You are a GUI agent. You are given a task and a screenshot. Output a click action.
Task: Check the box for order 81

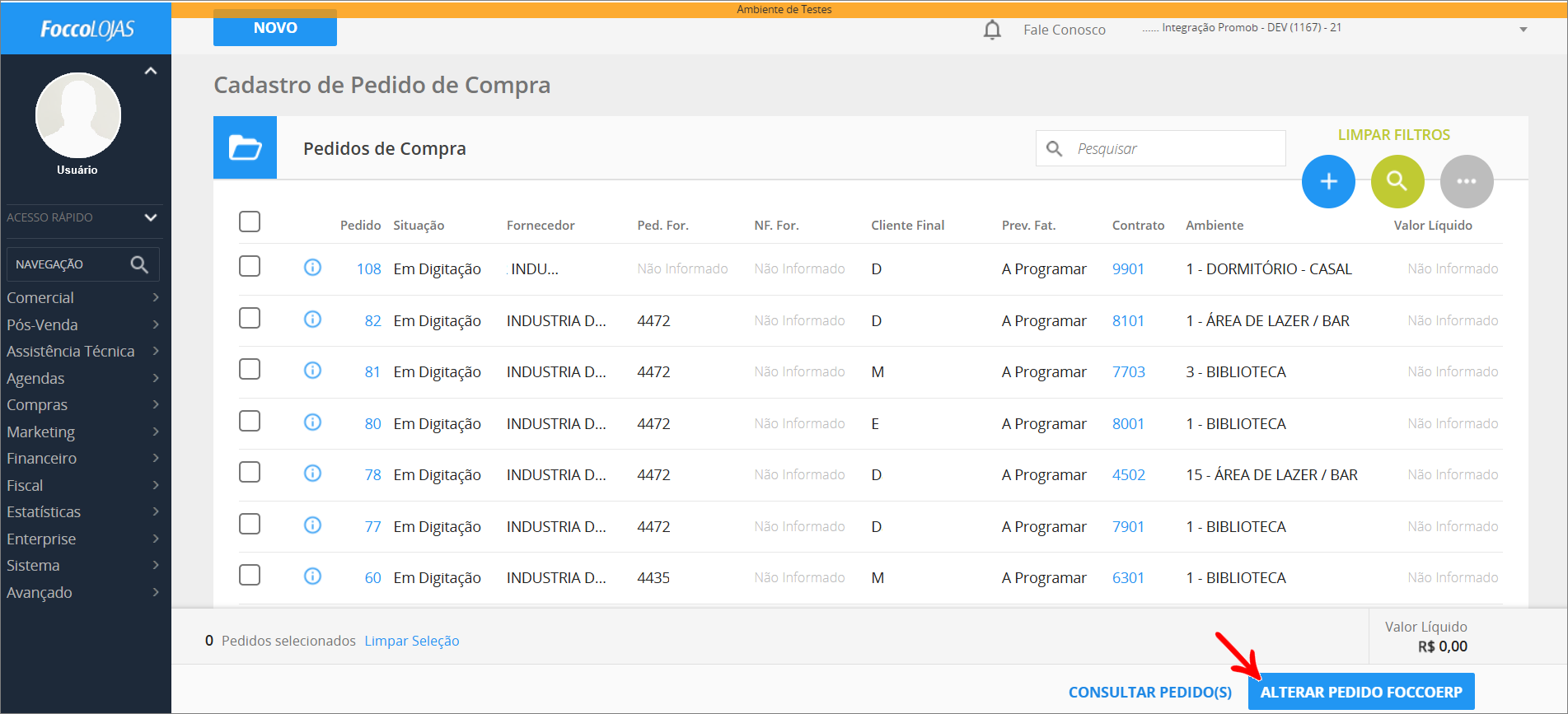click(250, 369)
